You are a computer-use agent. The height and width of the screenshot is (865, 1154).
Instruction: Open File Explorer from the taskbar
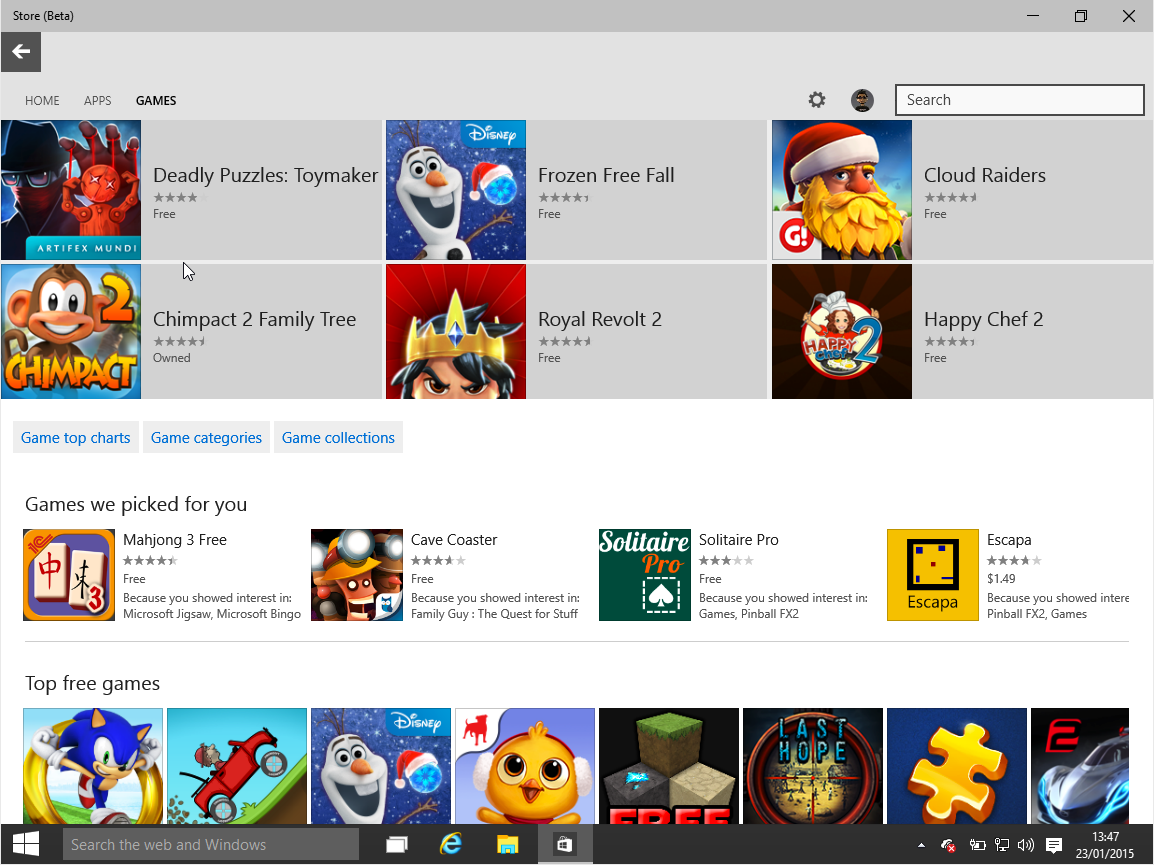(x=507, y=843)
